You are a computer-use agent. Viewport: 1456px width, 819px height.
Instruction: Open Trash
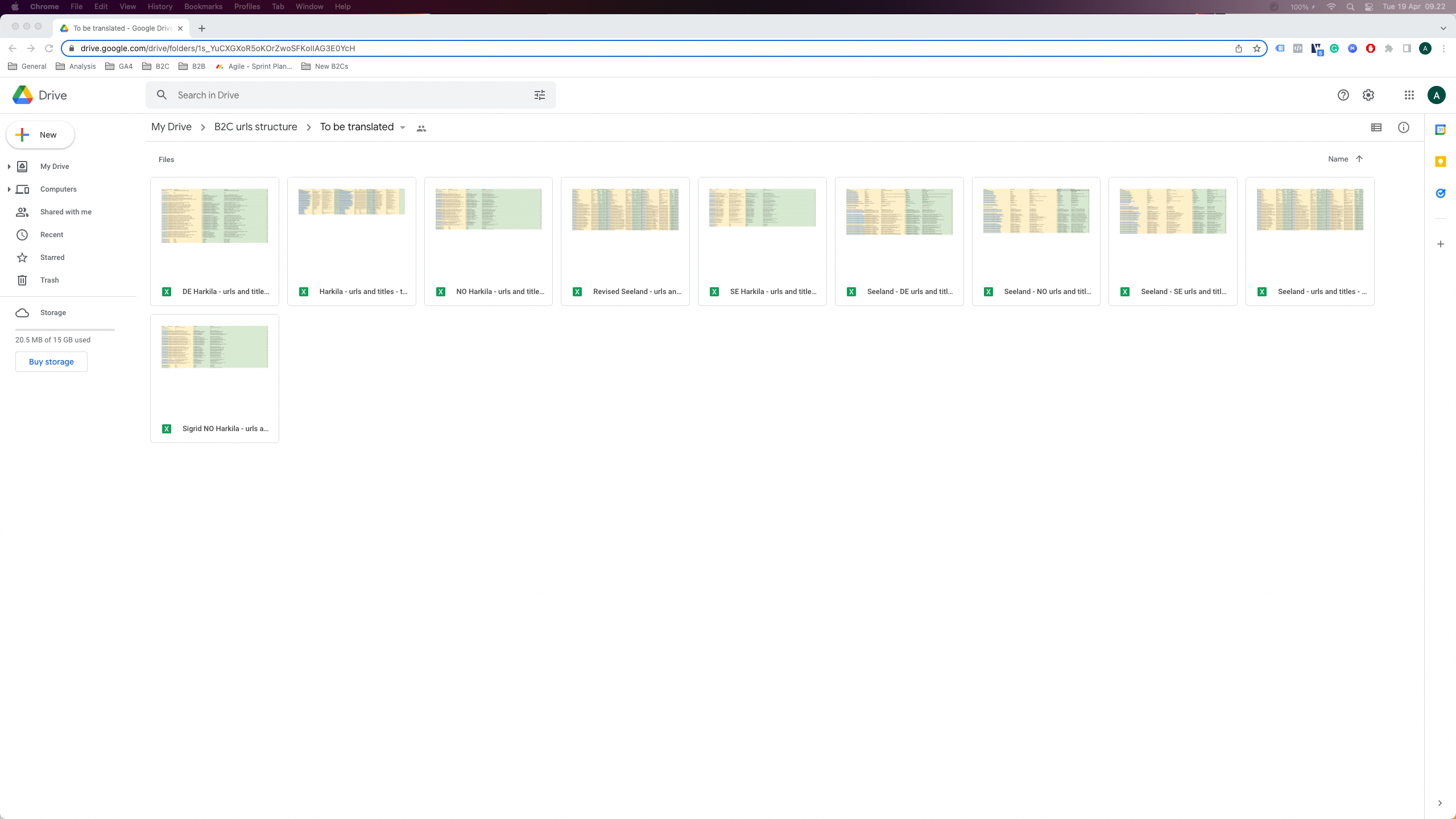point(49,280)
